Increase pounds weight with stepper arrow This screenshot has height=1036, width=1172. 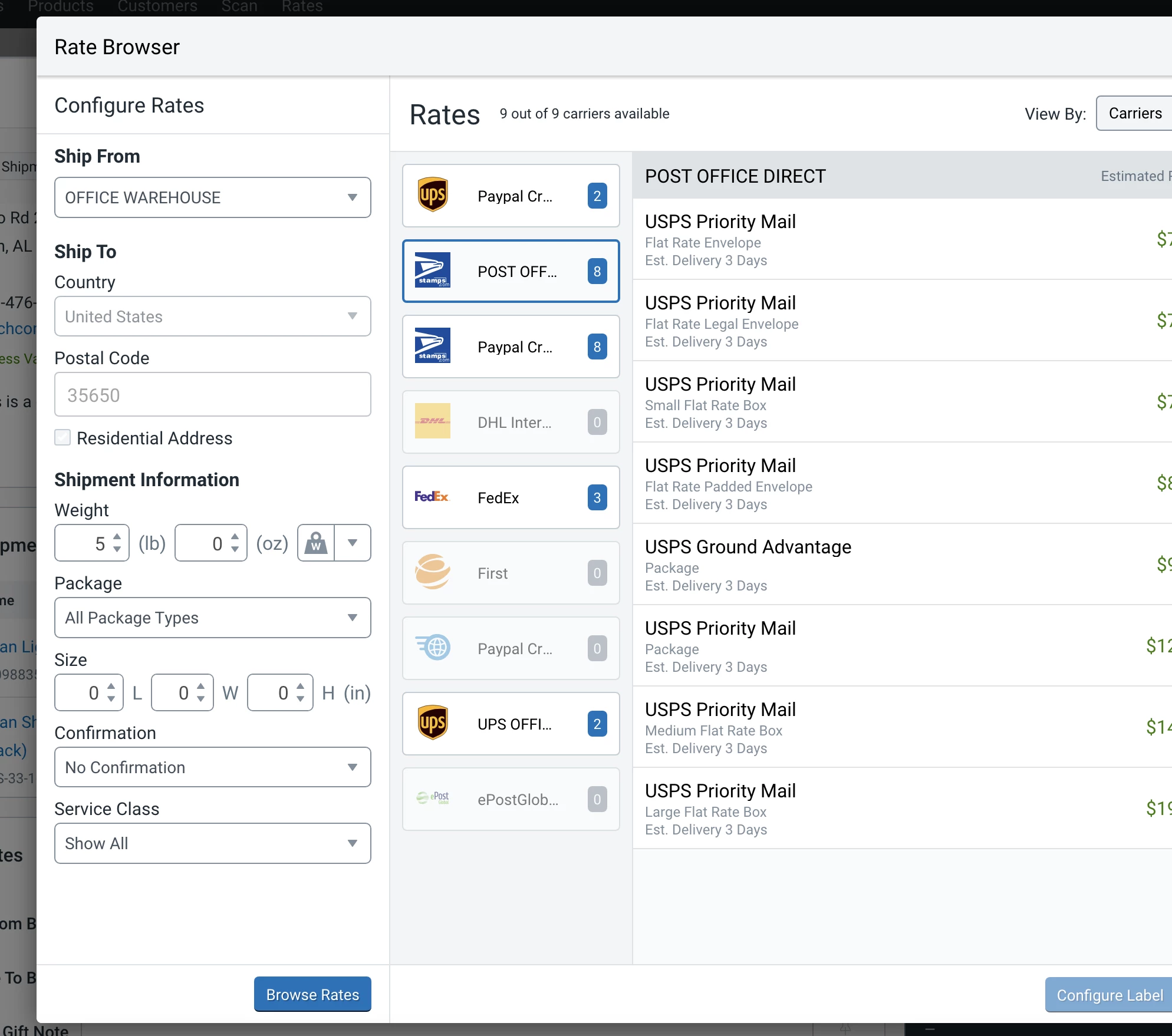click(117, 536)
